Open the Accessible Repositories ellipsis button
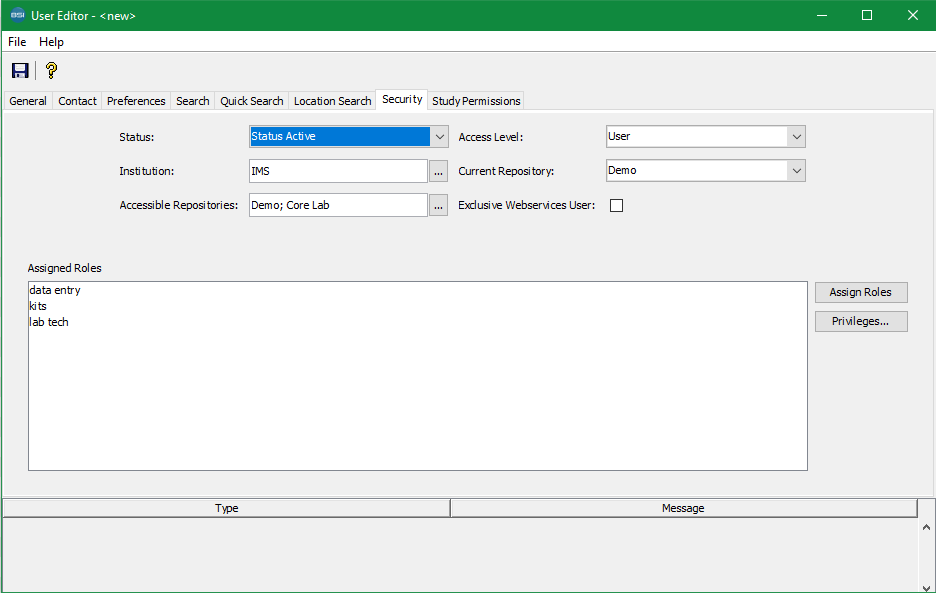 (438, 205)
